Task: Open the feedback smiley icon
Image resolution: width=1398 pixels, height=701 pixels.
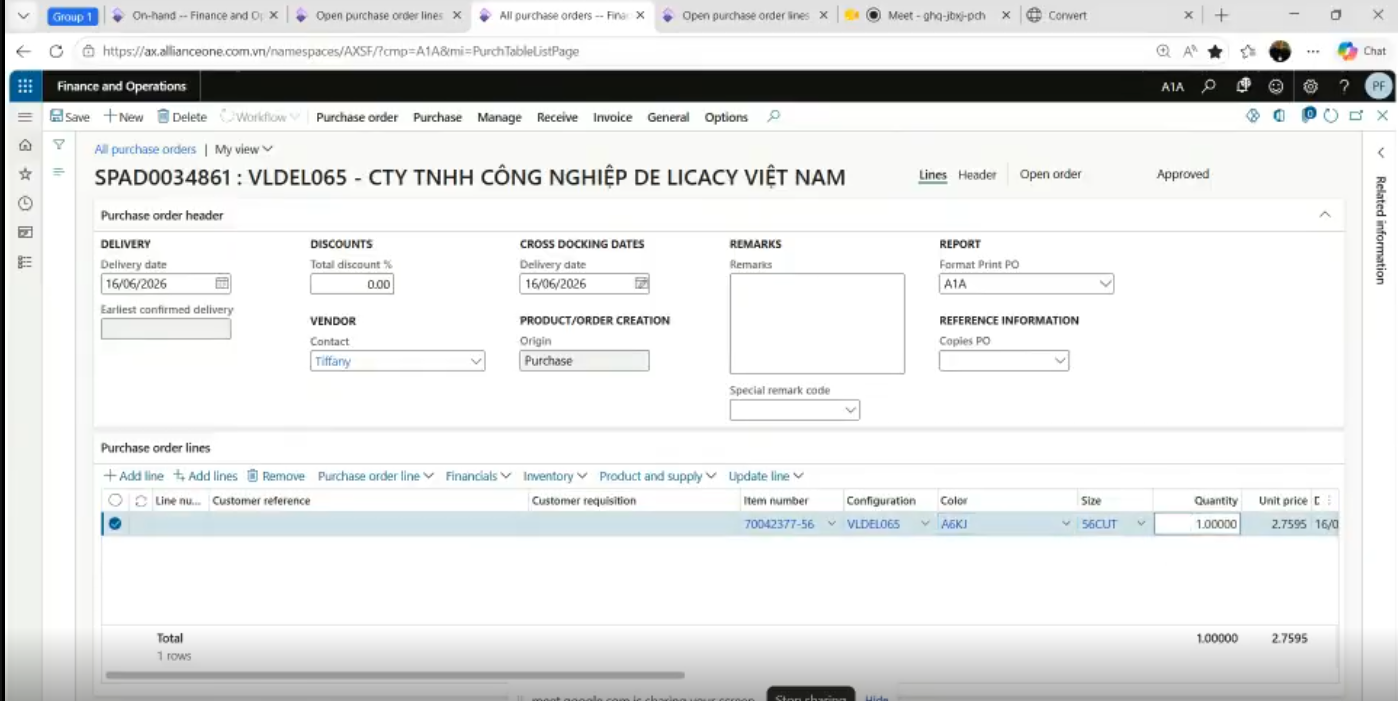Action: pyautogui.click(x=1276, y=87)
